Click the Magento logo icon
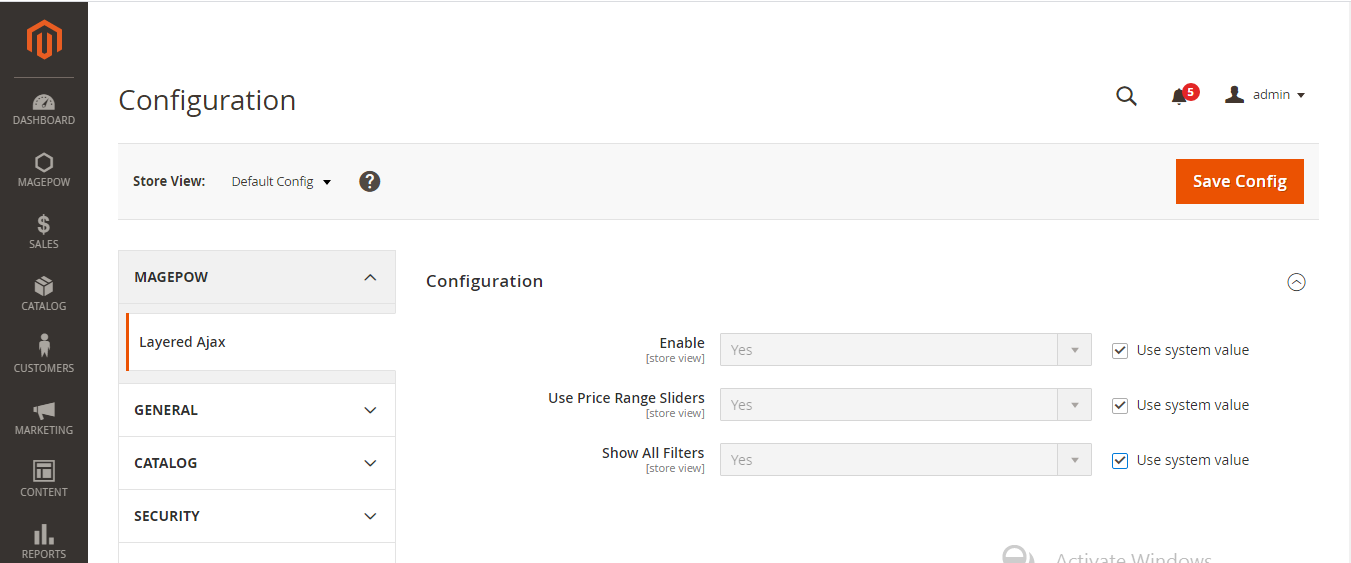 (44, 39)
